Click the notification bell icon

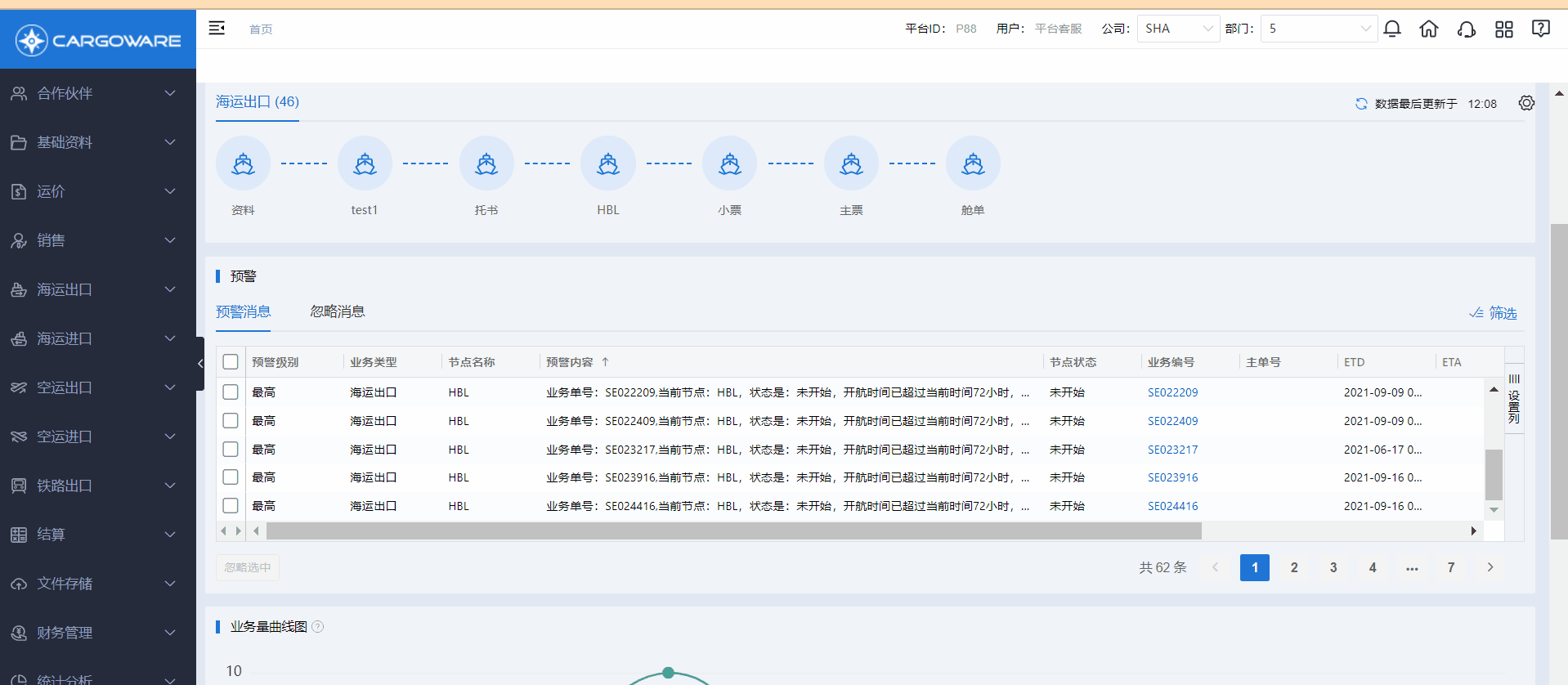pyautogui.click(x=1392, y=29)
